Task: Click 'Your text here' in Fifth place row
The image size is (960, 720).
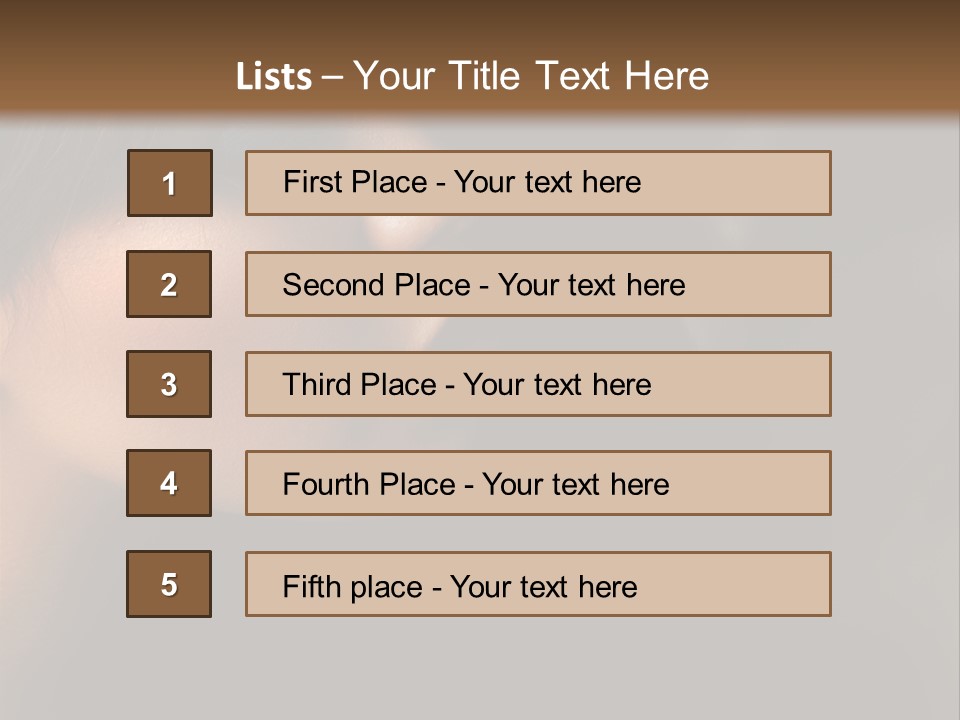Action: pyautogui.click(x=543, y=586)
